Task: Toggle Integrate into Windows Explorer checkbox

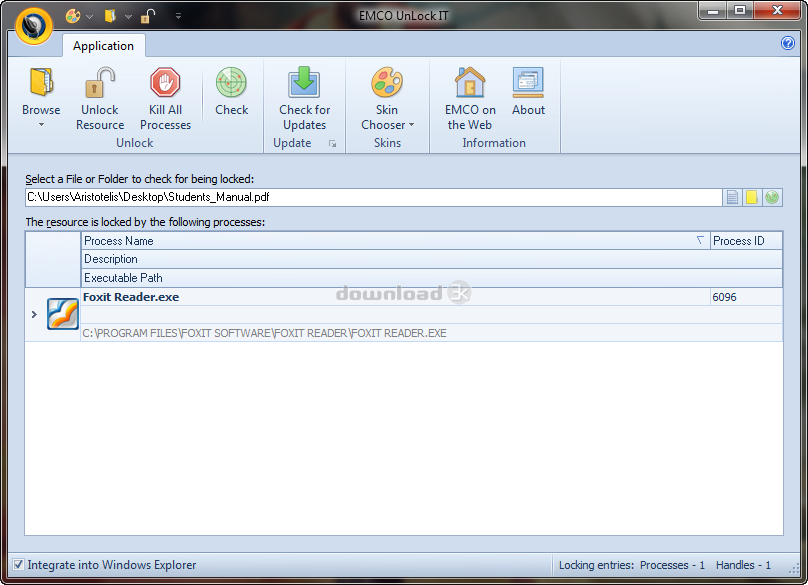Action: 18,565
